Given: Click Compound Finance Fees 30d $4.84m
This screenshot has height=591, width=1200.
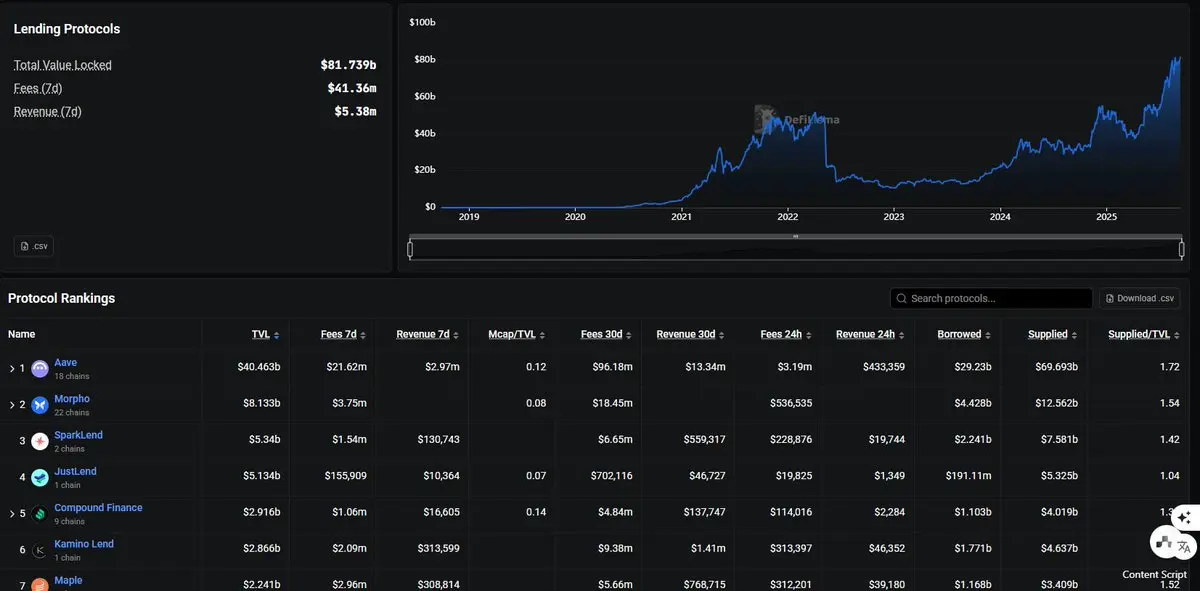Looking at the screenshot, I should pyautogui.click(x=615, y=513).
